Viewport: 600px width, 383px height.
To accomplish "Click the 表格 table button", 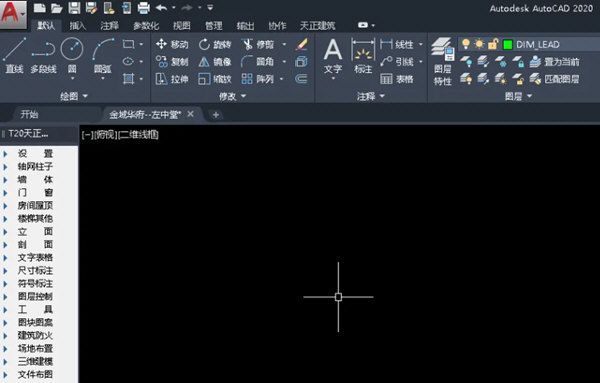I will [x=397, y=79].
